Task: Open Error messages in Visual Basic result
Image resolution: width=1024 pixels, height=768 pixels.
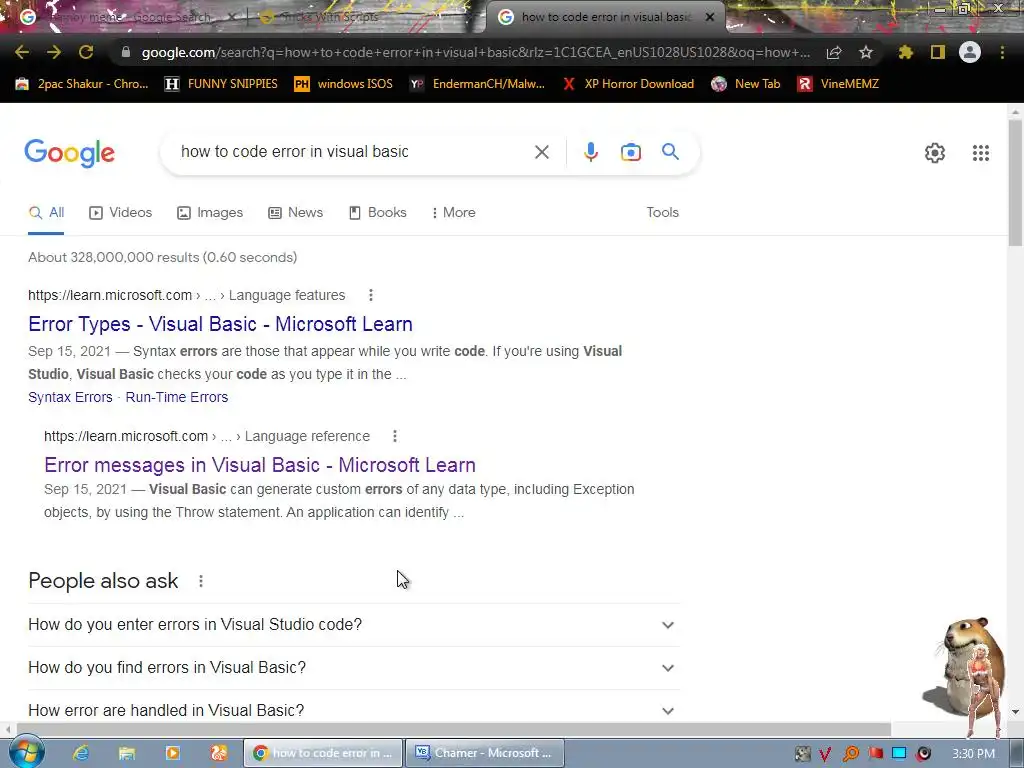Action: (x=260, y=465)
